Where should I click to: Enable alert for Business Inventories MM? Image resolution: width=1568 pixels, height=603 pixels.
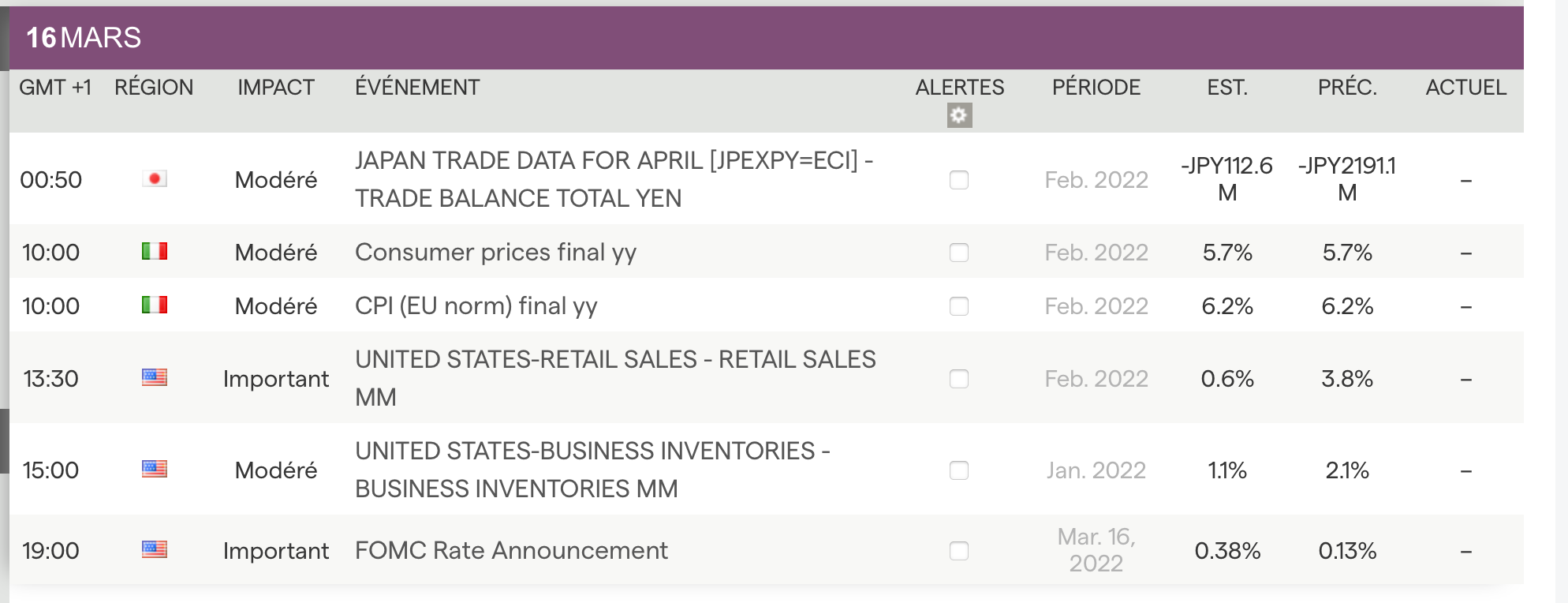click(959, 470)
